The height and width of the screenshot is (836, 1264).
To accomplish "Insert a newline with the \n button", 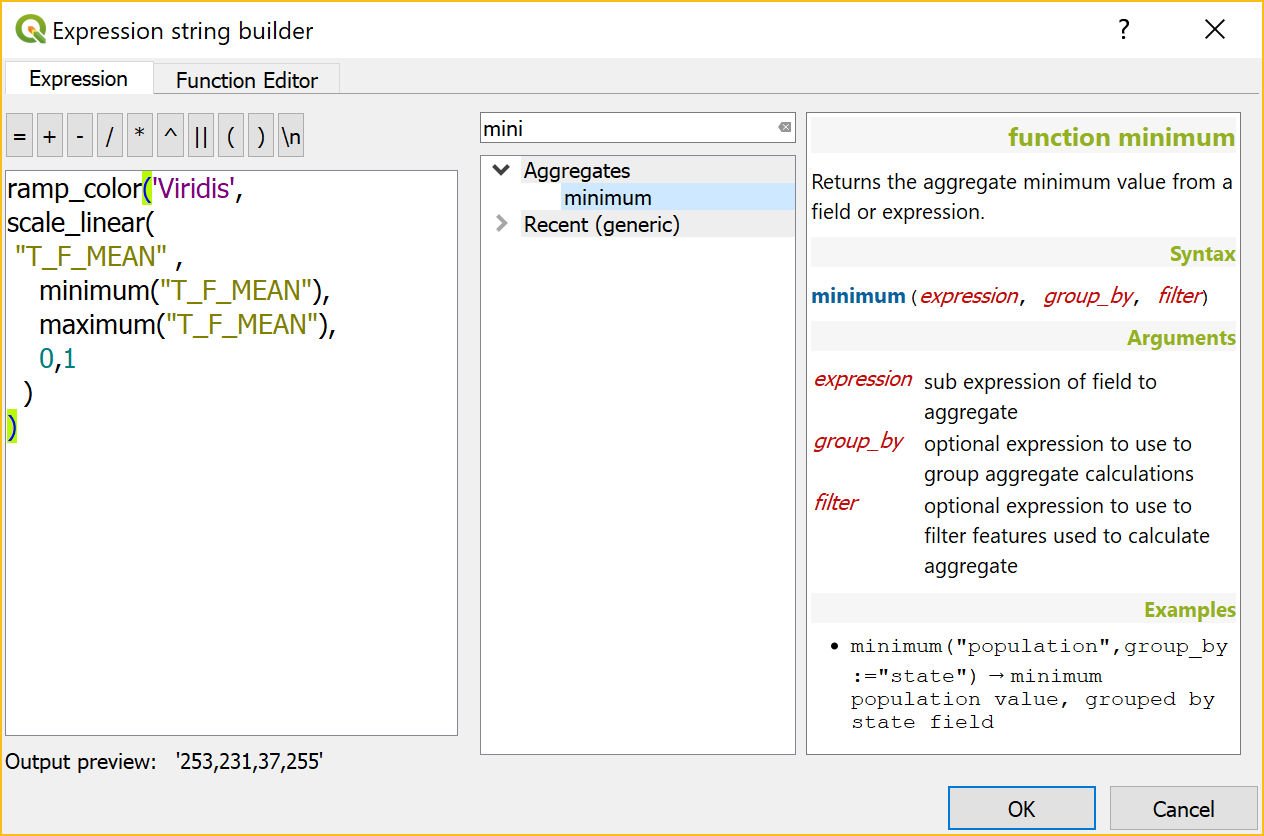I will coord(291,138).
